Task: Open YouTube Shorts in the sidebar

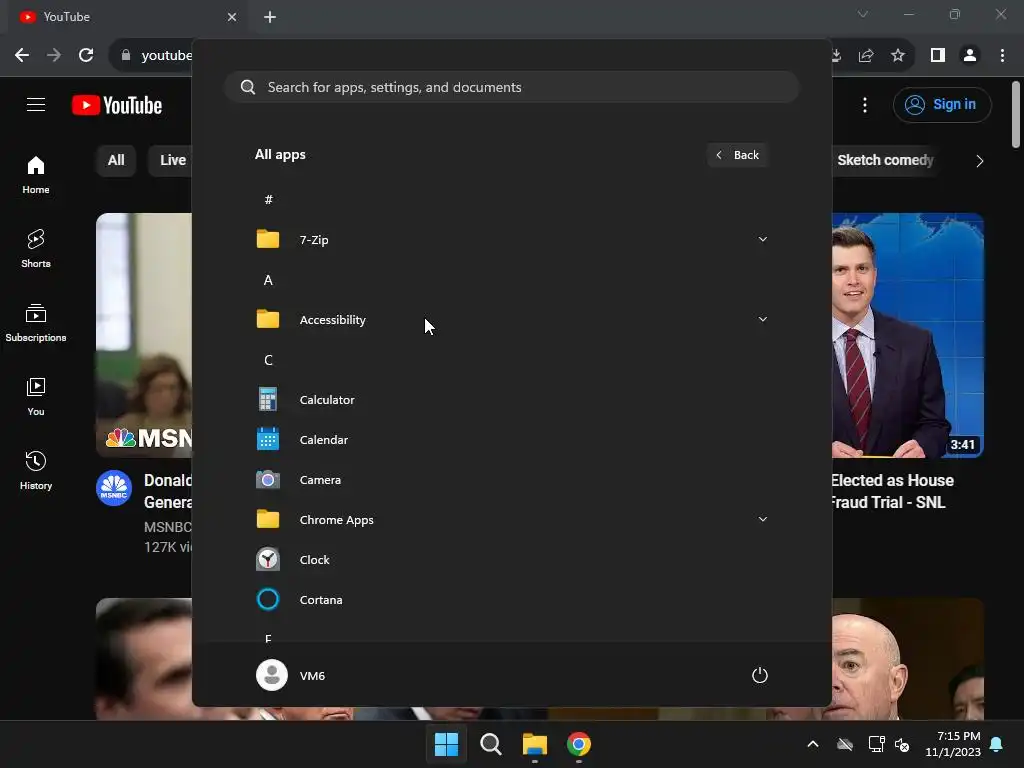Action: [36, 249]
